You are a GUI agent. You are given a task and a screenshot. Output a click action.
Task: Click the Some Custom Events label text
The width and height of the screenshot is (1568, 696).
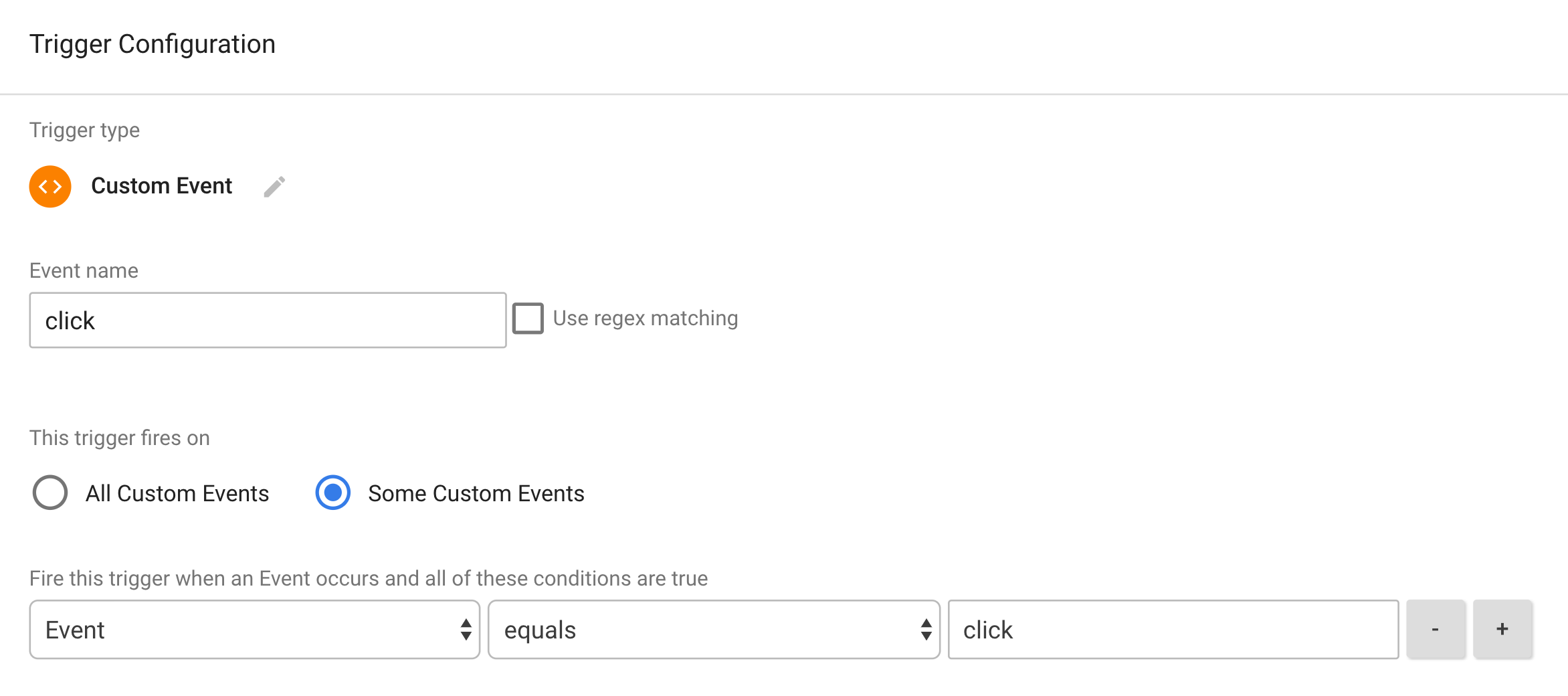pos(476,493)
